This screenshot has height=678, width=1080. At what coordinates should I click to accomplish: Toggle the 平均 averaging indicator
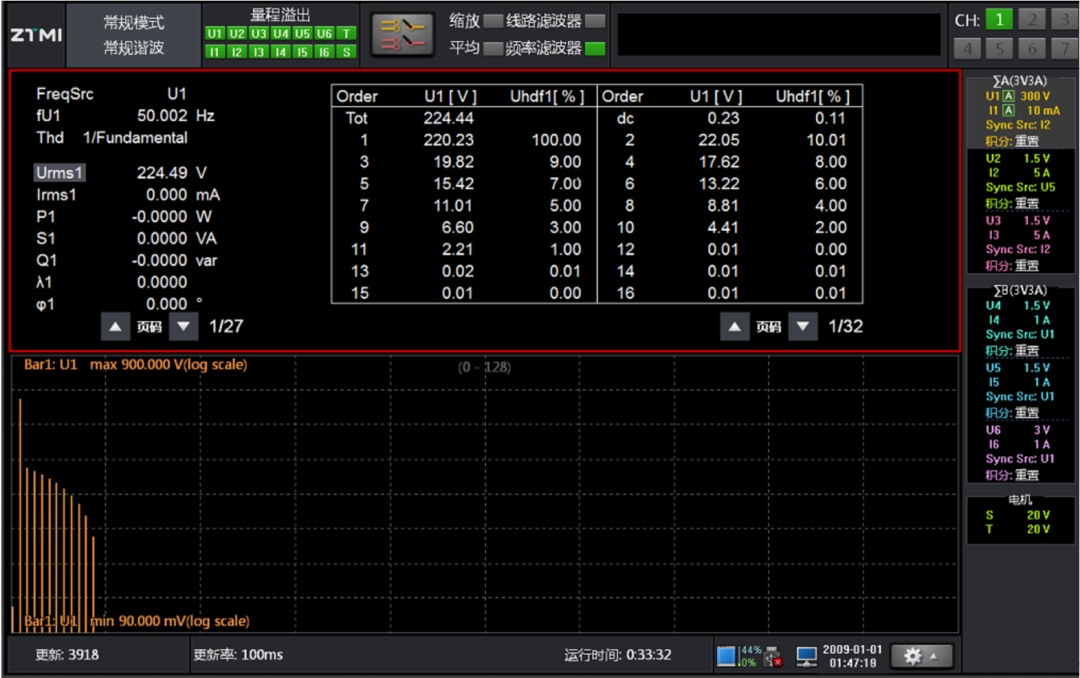(493, 48)
